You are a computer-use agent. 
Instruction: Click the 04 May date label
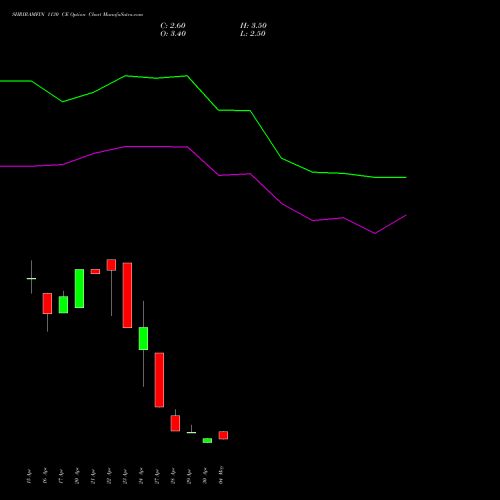click(221, 475)
